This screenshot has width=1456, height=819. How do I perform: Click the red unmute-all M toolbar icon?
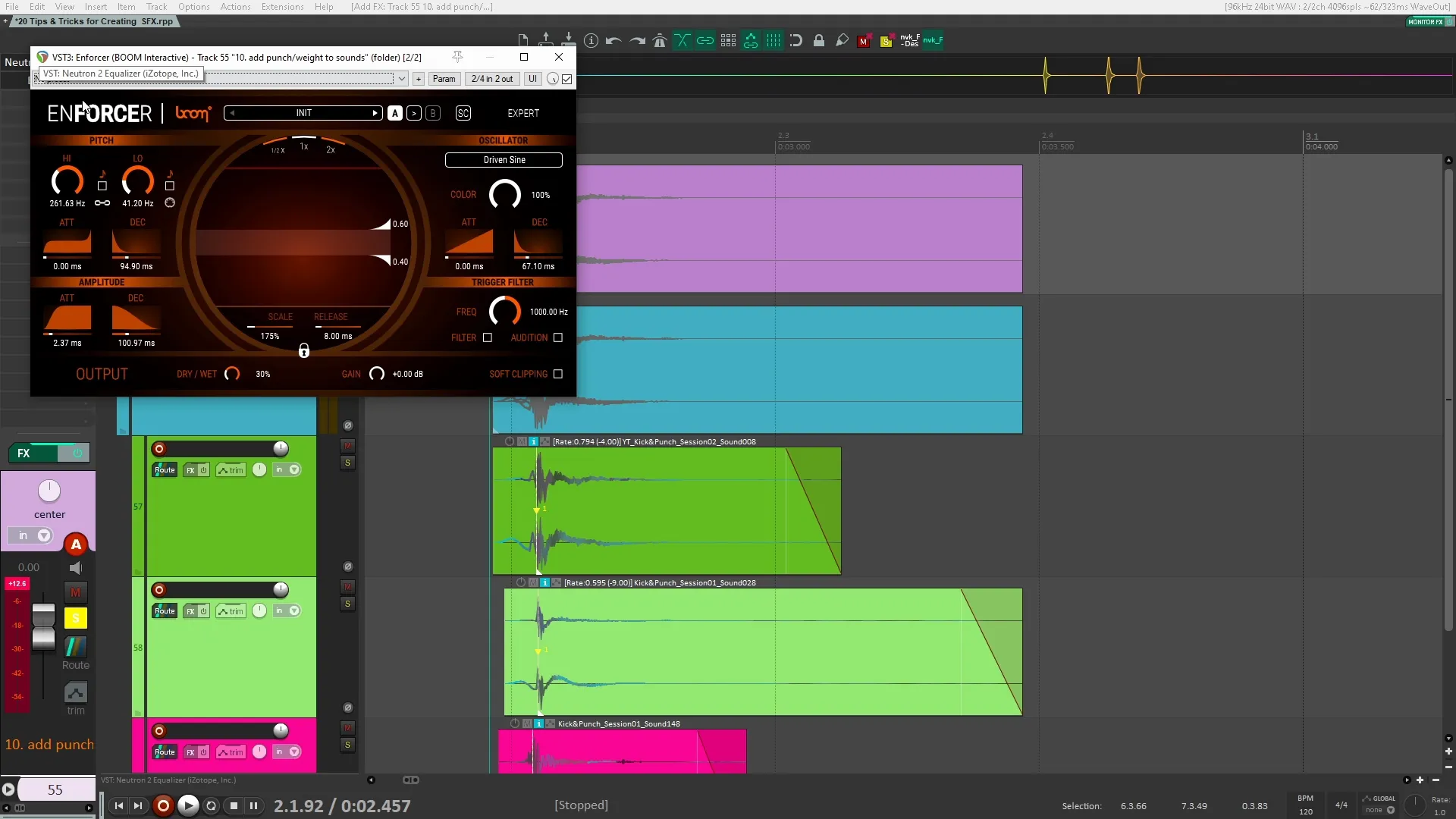click(863, 42)
